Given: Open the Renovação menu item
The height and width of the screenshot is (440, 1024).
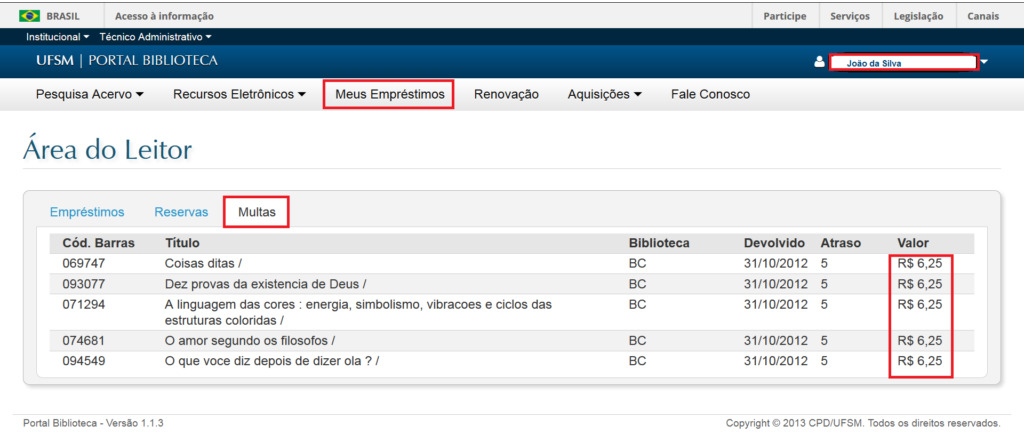Looking at the screenshot, I should 506,94.
